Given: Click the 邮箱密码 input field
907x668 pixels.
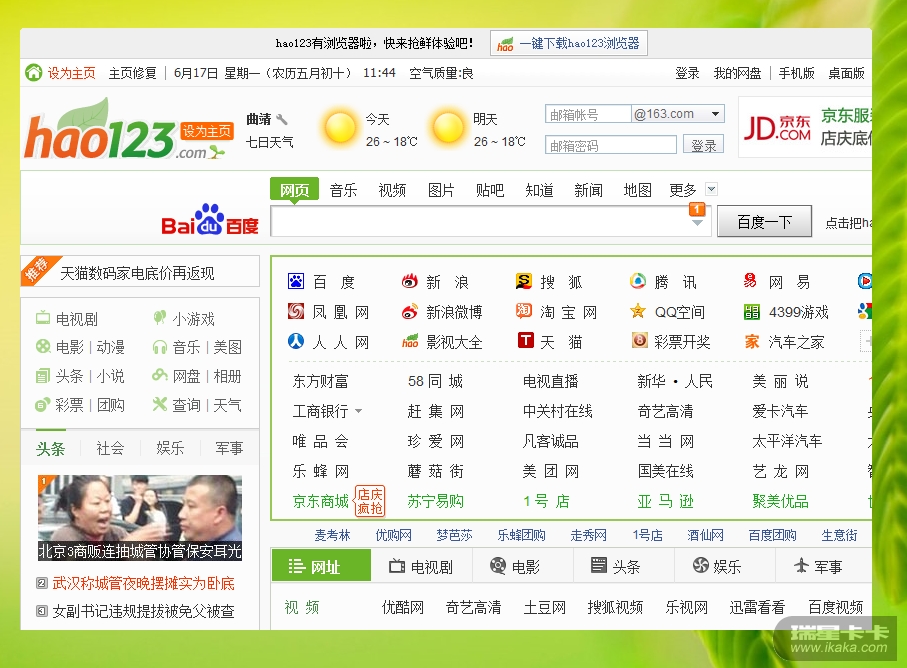Looking at the screenshot, I should pos(610,145).
